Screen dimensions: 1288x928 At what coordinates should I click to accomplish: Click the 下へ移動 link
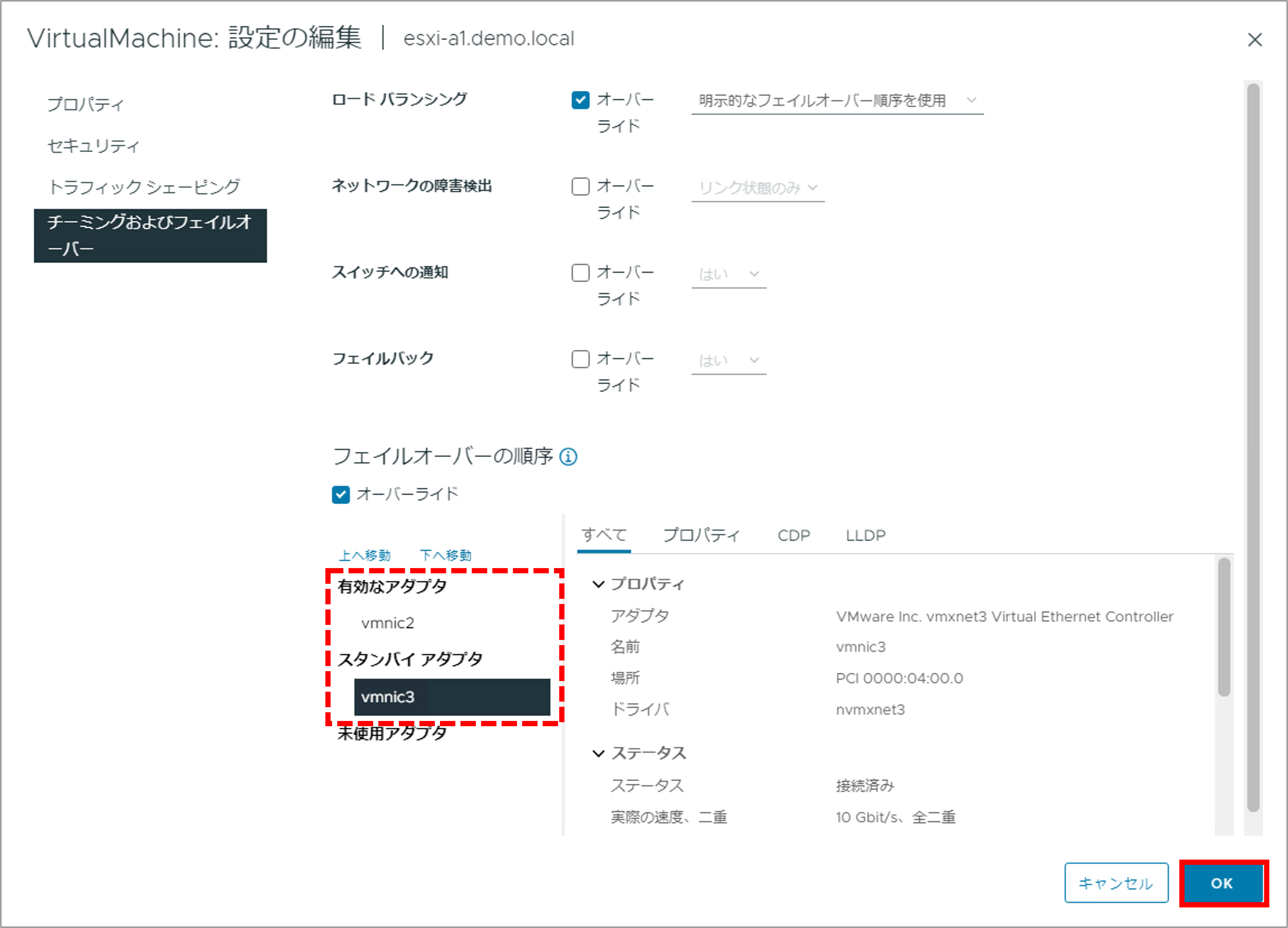tap(445, 555)
